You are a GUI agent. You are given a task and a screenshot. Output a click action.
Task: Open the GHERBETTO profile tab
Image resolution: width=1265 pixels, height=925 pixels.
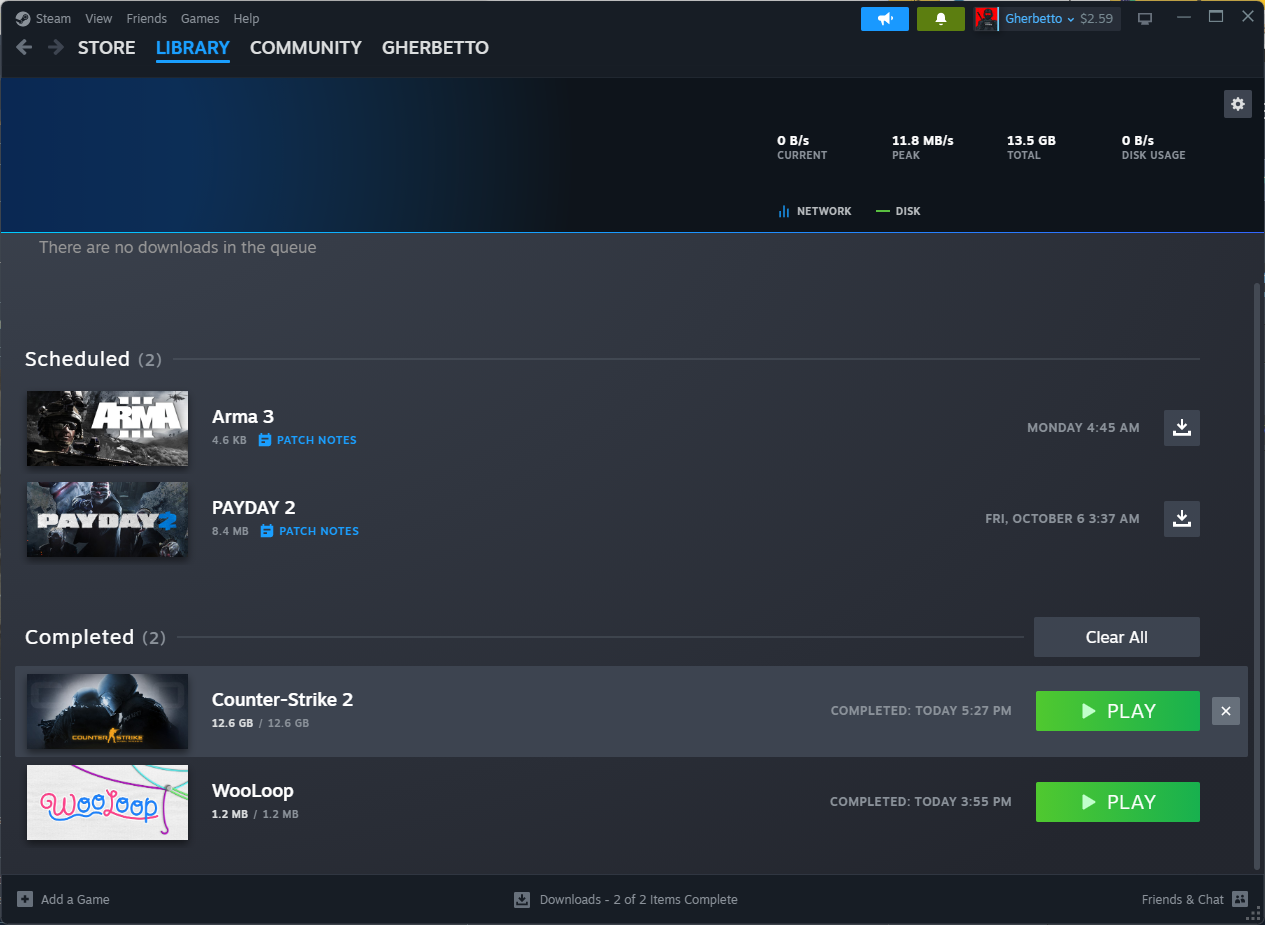click(435, 48)
